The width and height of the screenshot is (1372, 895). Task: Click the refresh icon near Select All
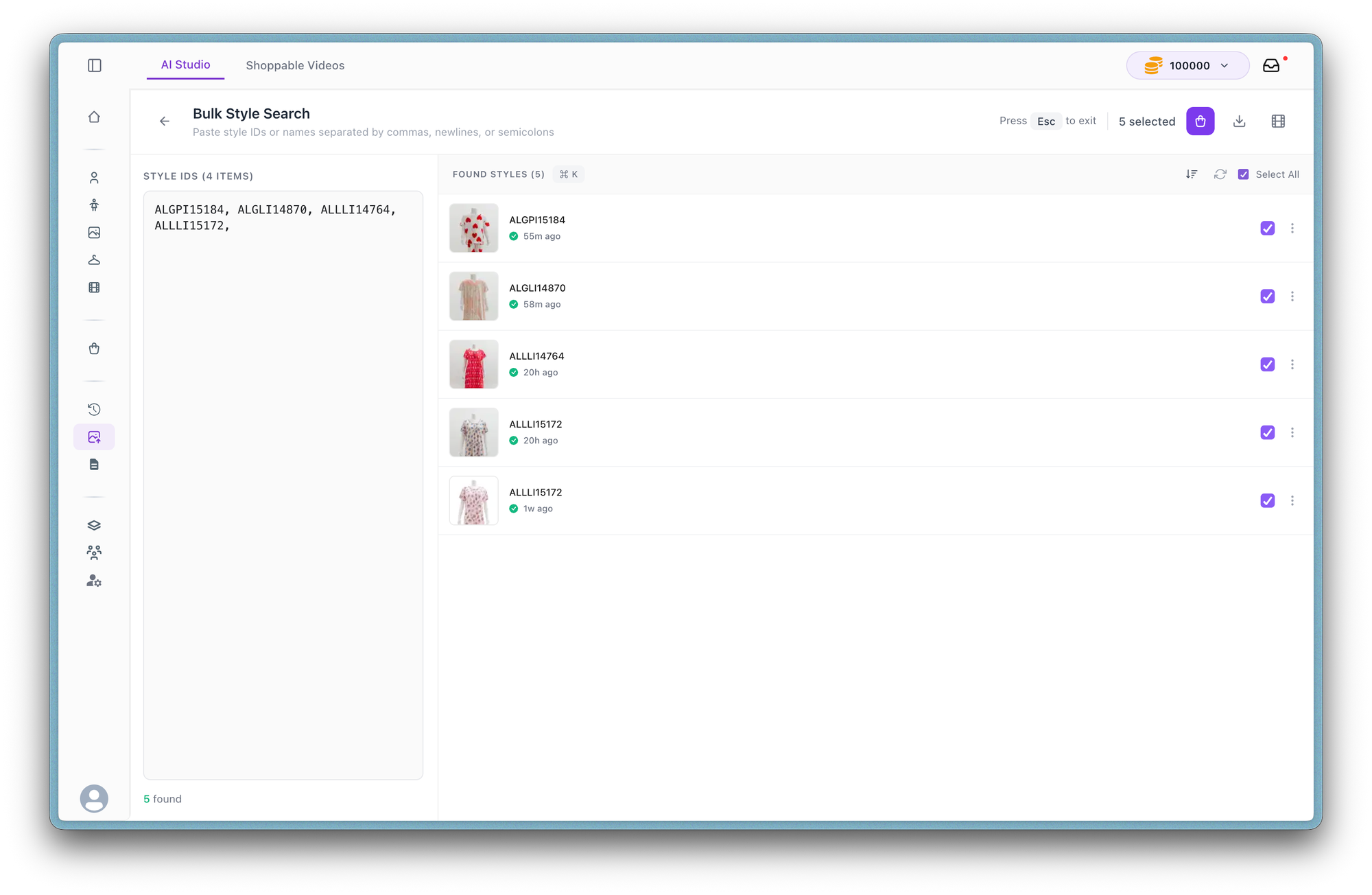click(1220, 174)
